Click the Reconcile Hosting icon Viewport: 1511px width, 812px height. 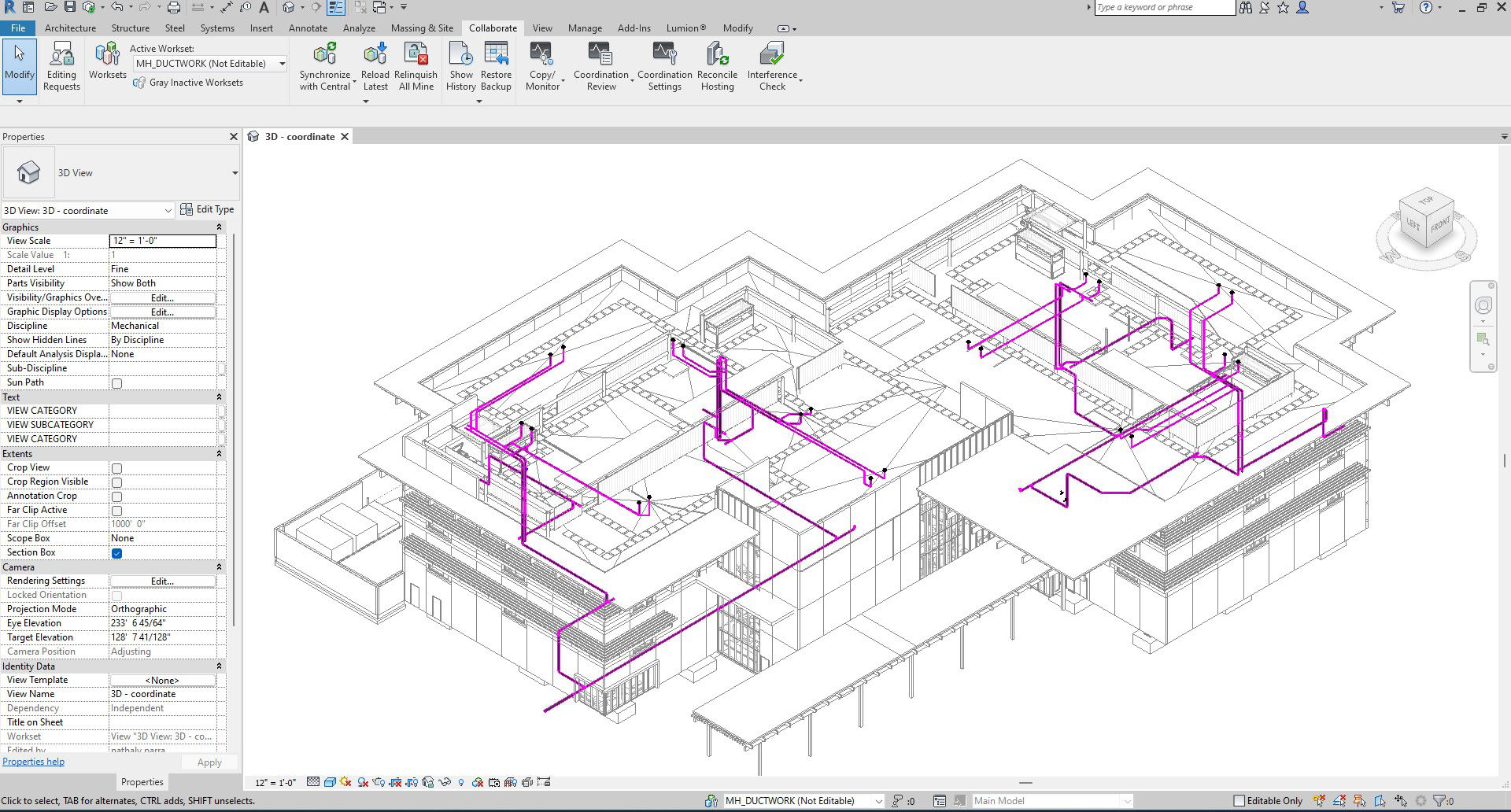pos(717,55)
